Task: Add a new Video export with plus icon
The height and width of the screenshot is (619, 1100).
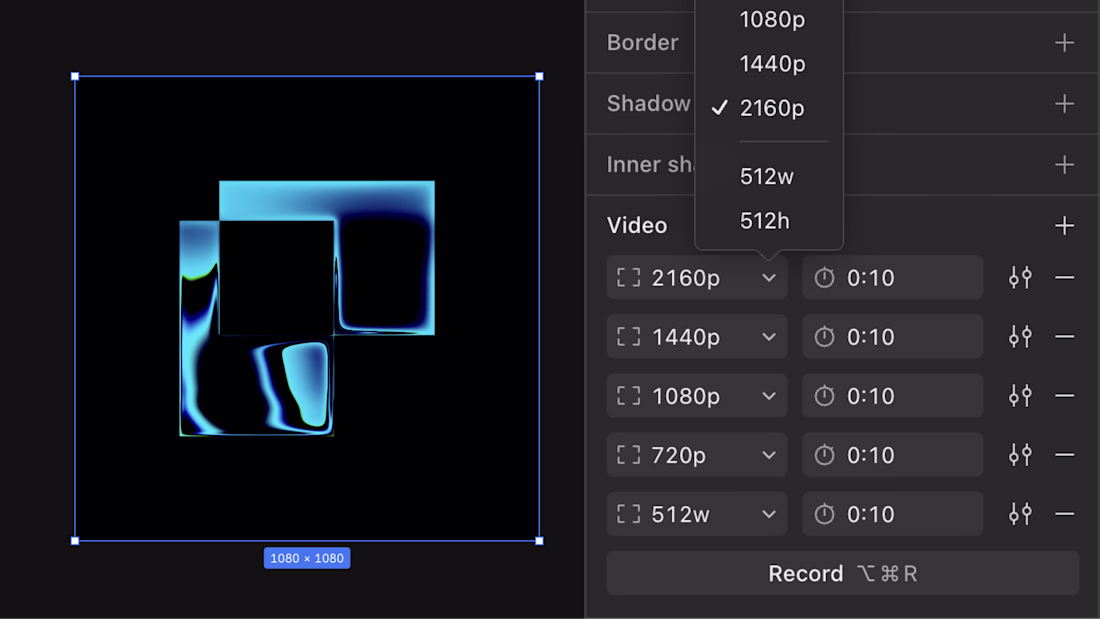Action: point(1064,226)
